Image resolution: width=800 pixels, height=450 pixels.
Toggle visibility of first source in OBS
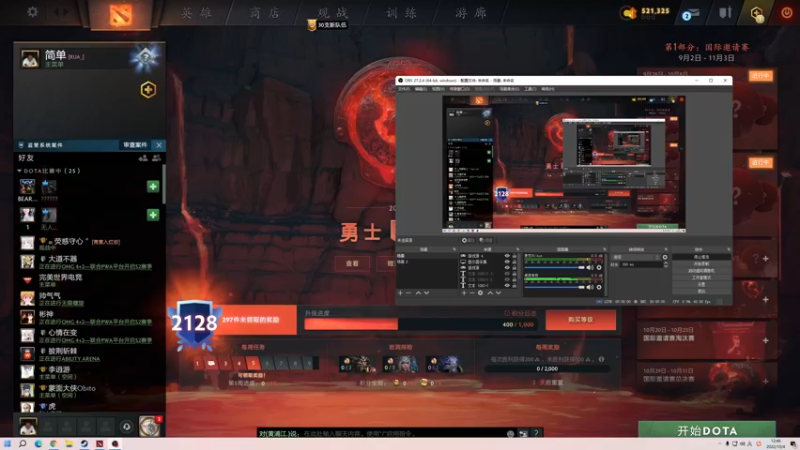pos(507,256)
